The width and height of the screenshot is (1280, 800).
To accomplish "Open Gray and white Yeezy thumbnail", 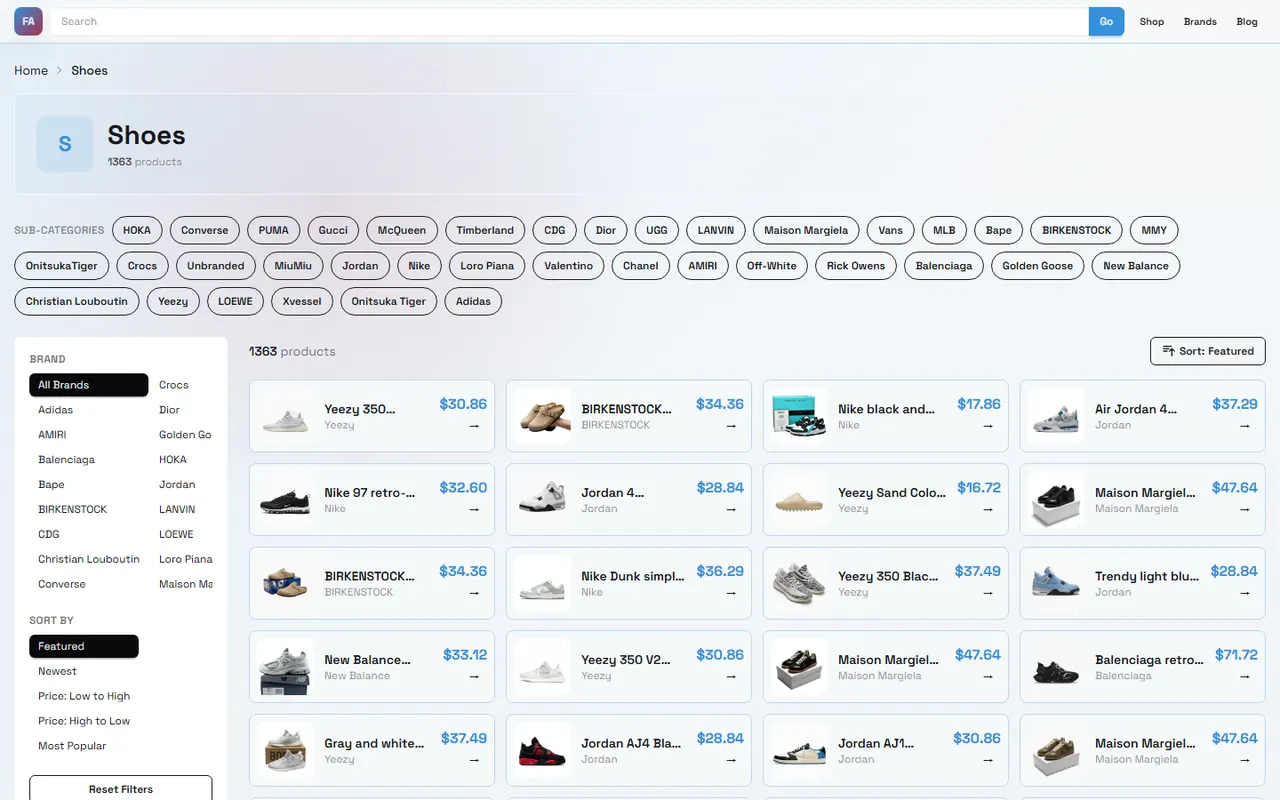I will click(285, 750).
